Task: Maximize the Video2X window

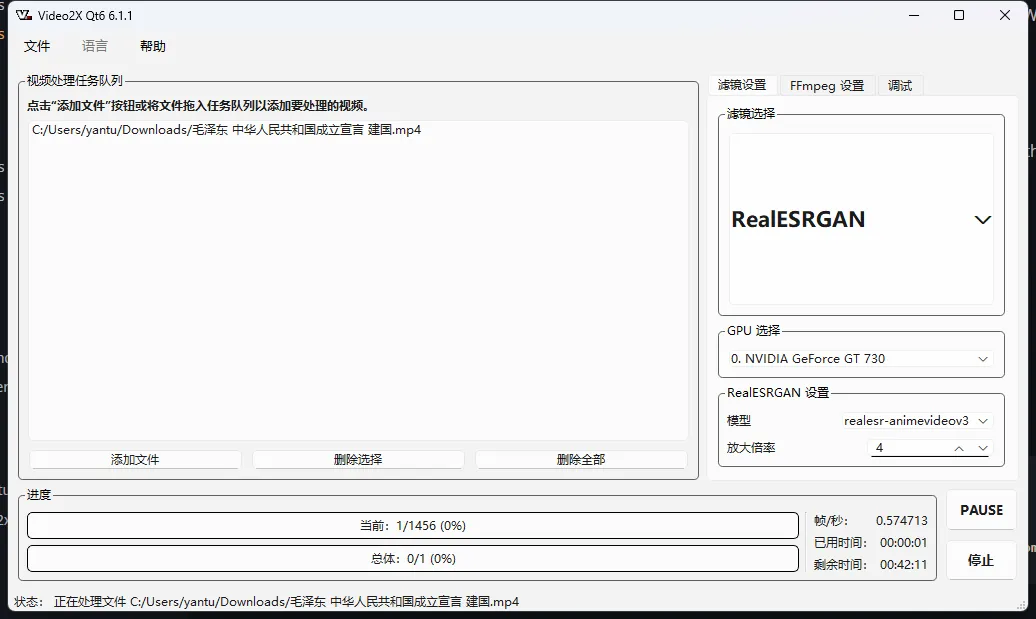Action: click(959, 15)
